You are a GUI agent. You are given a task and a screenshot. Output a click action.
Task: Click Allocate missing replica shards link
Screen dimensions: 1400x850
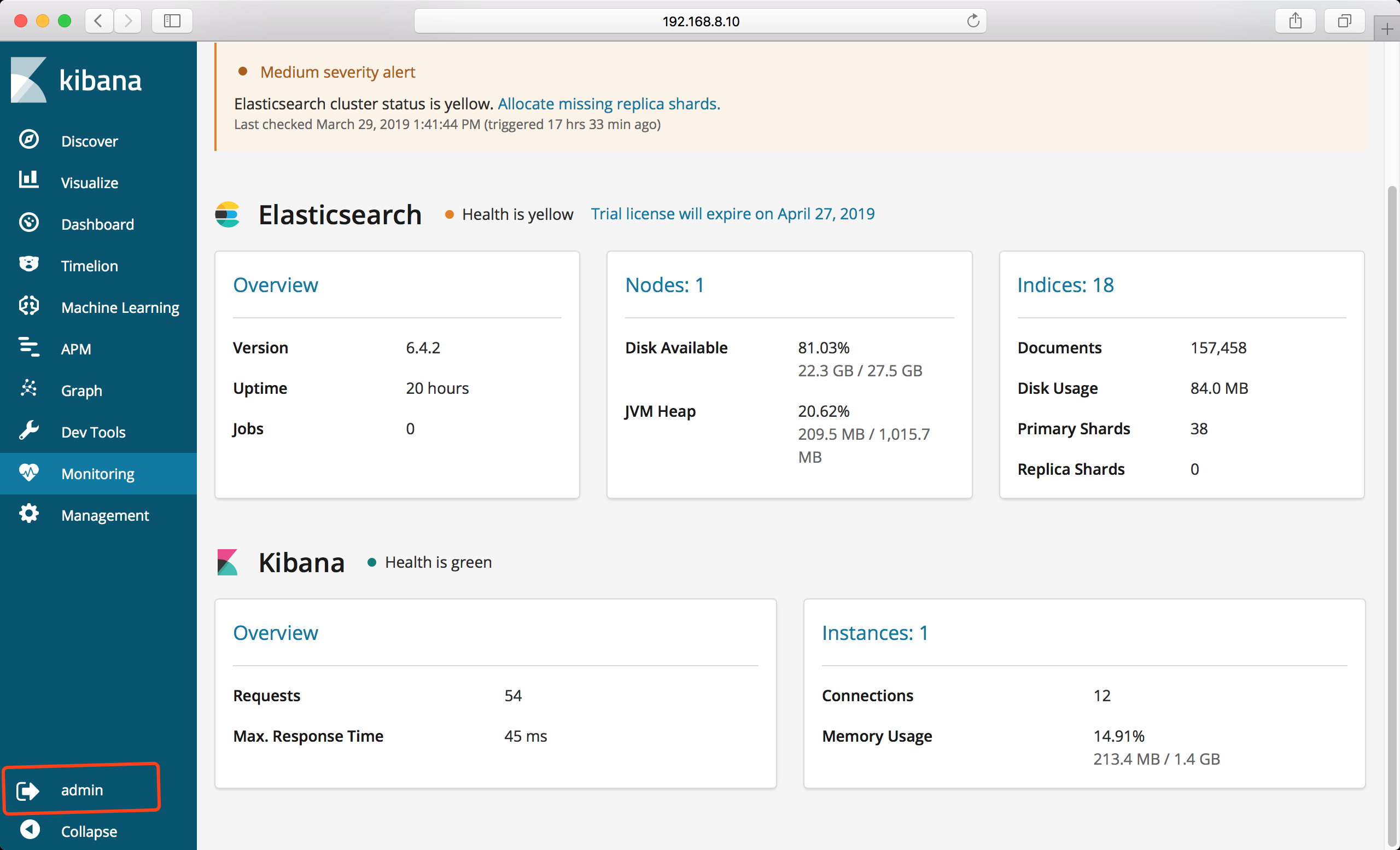click(x=609, y=104)
